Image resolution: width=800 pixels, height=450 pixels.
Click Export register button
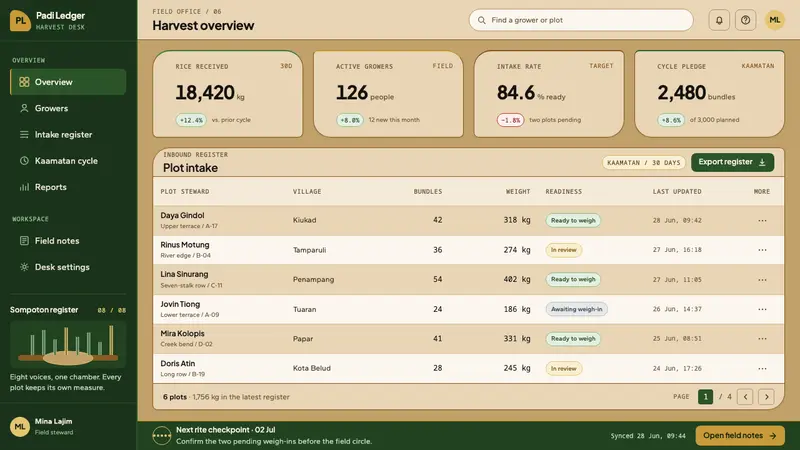tap(732, 162)
